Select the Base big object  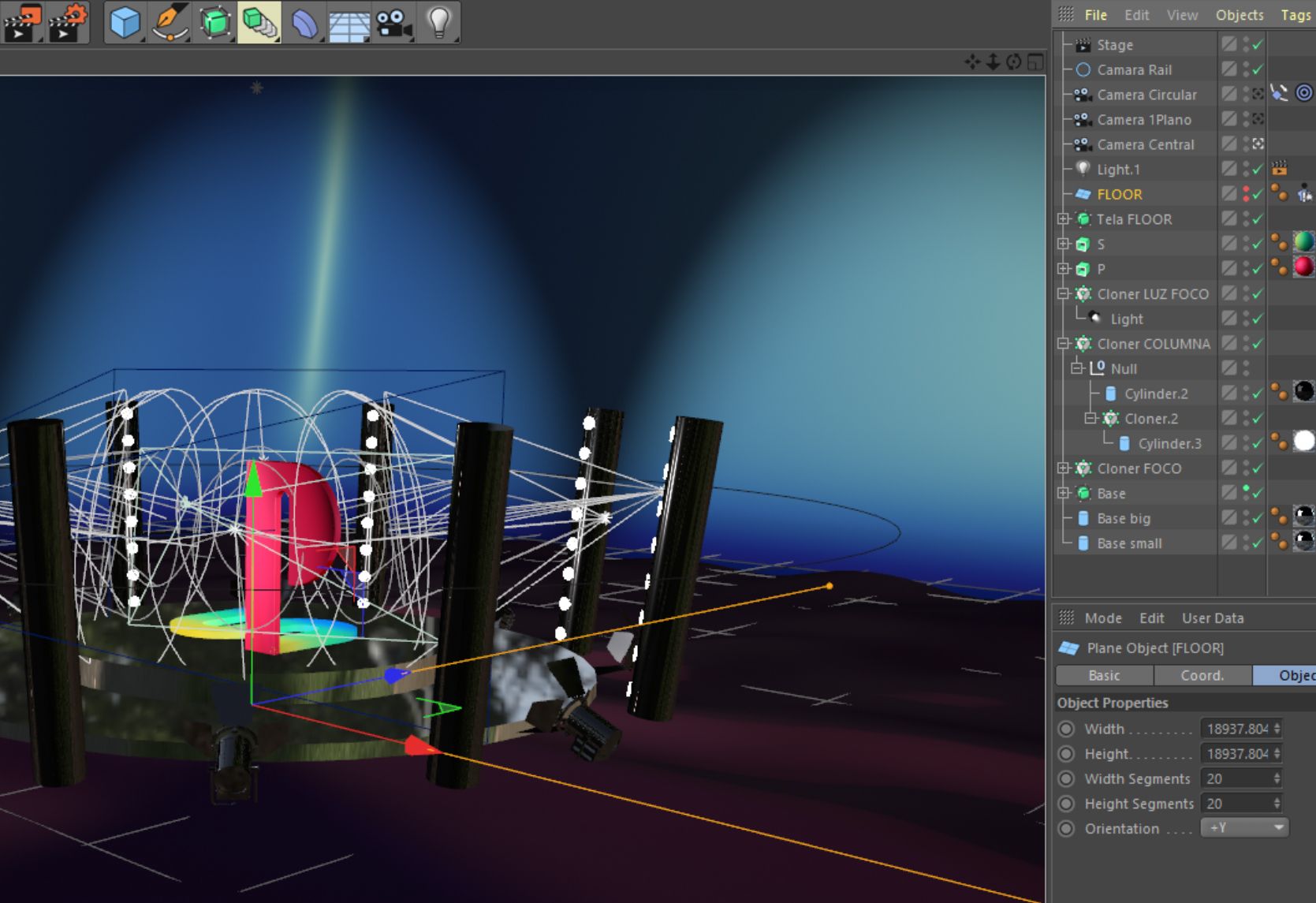pyautogui.click(x=1124, y=518)
